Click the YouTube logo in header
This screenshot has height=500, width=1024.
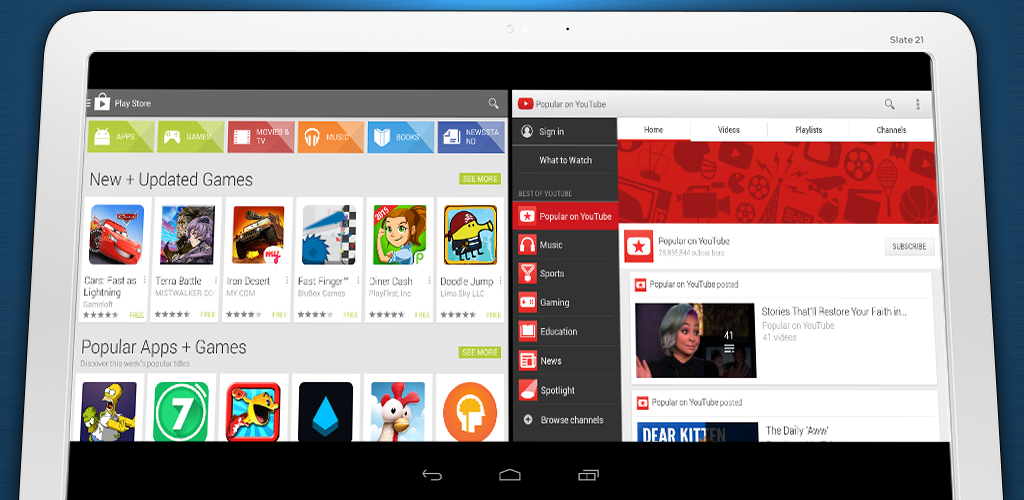[526, 104]
